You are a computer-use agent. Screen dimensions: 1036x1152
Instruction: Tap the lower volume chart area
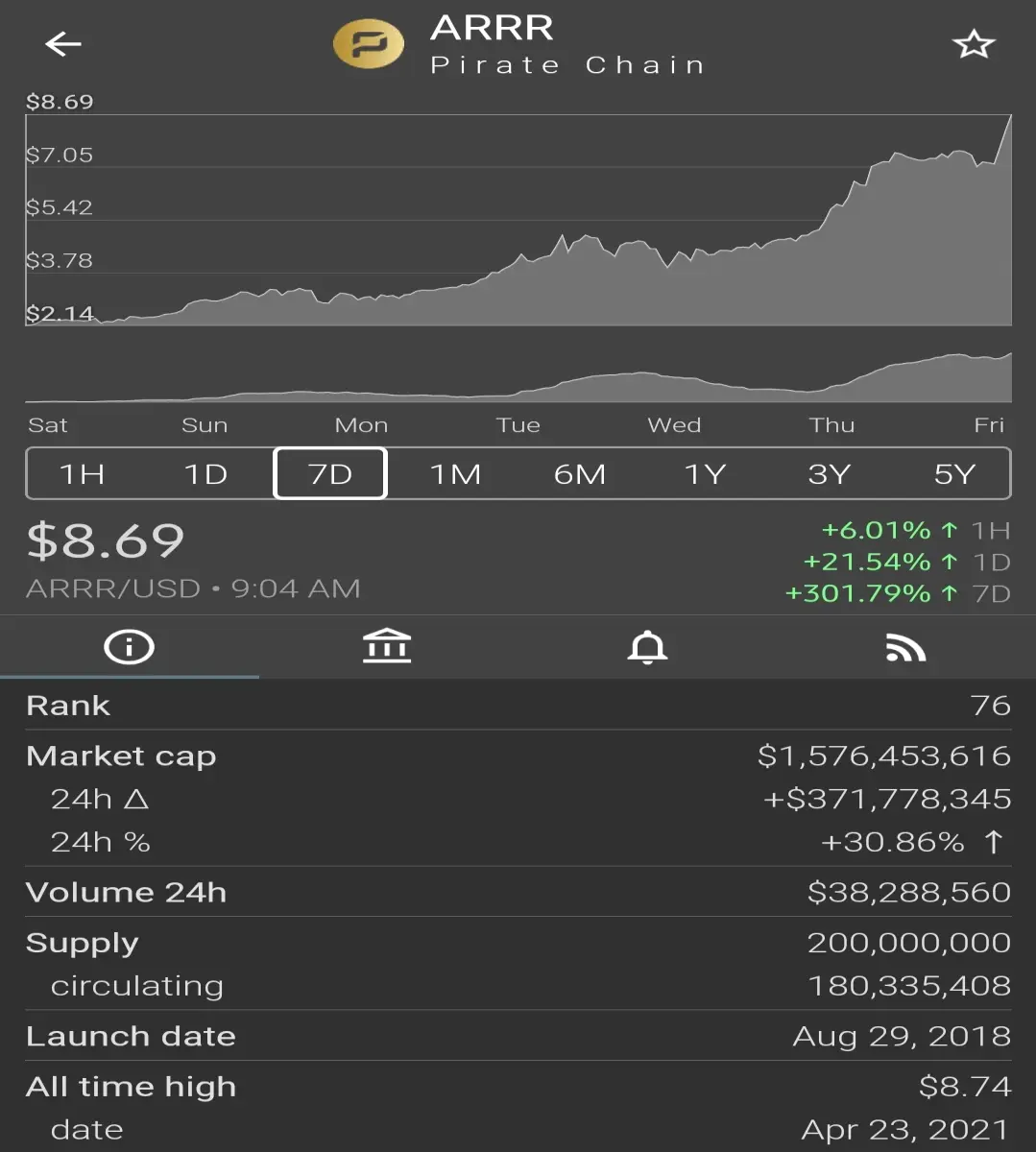click(518, 376)
